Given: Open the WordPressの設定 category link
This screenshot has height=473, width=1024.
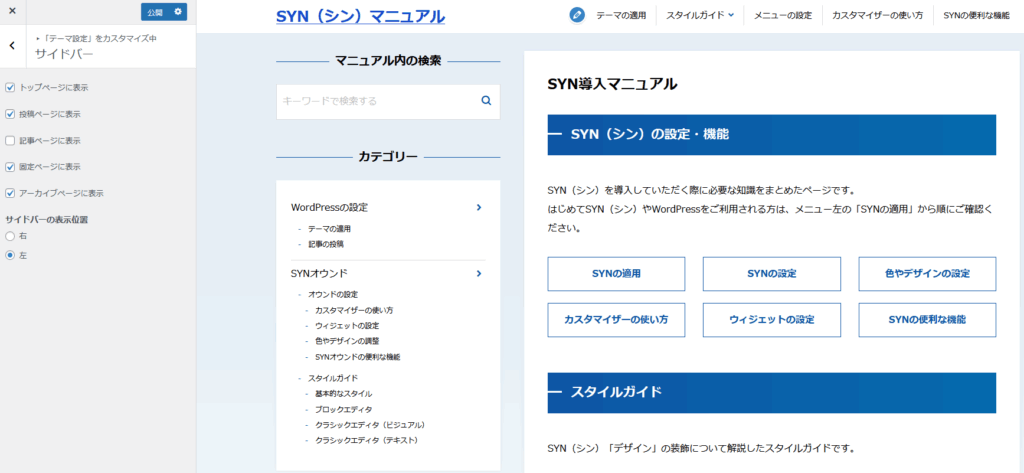Looking at the screenshot, I should pos(329,207).
